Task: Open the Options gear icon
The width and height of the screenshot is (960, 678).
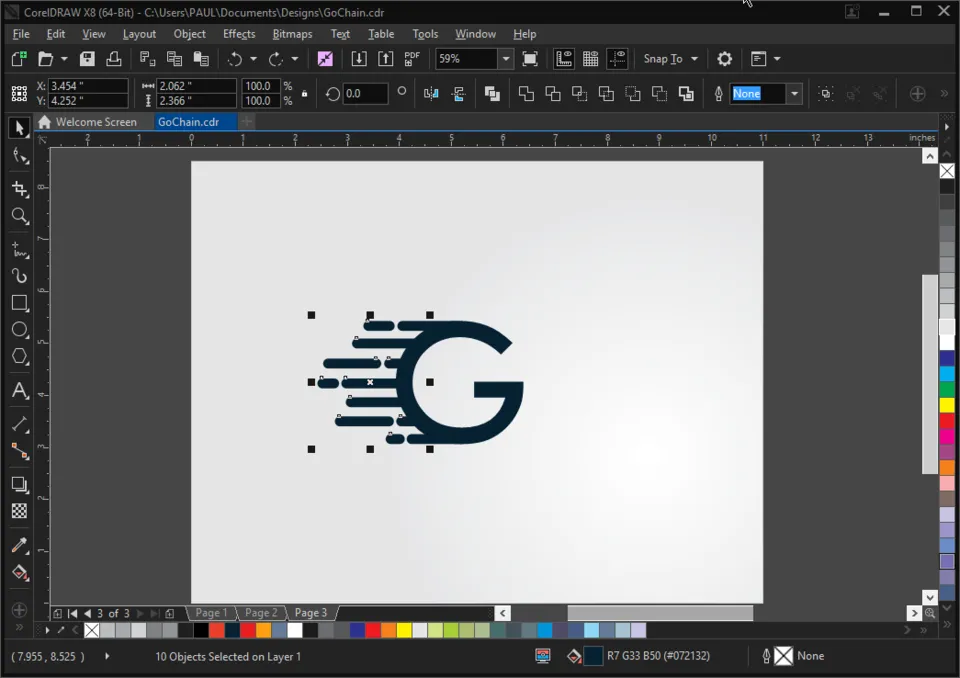Action: (724, 59)
